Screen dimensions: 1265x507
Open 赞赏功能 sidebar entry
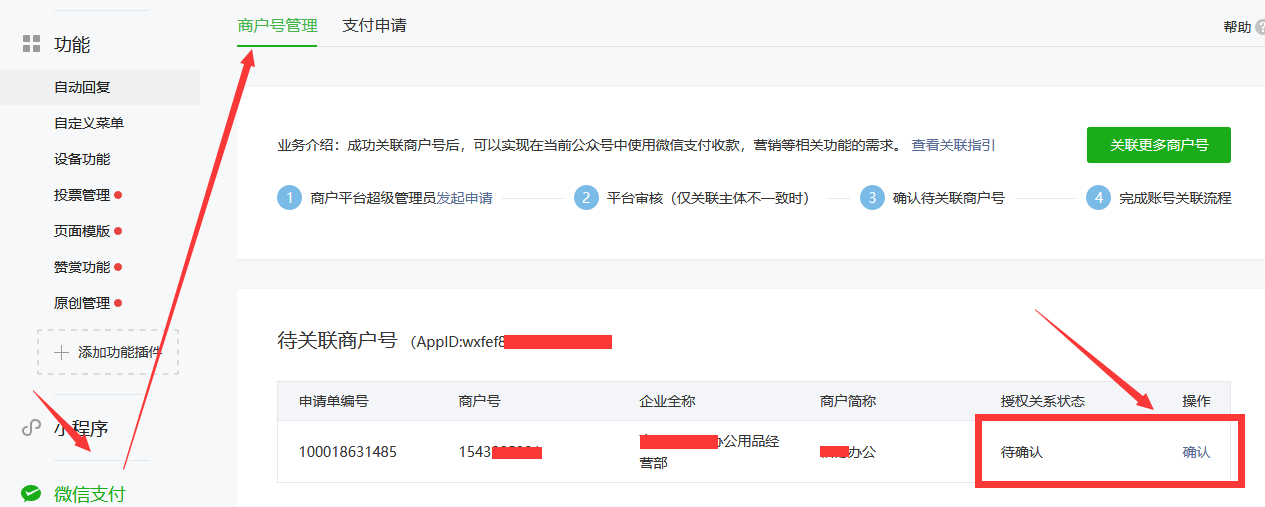coord(82,267)
